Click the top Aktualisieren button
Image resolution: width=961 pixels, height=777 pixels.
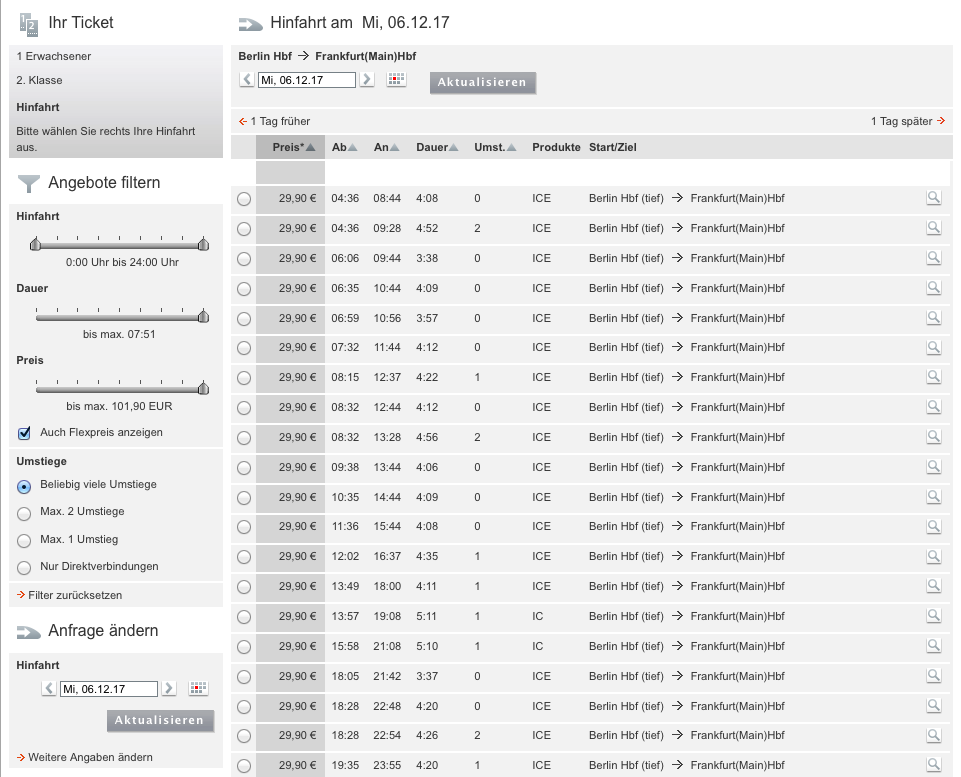[483, 82]
